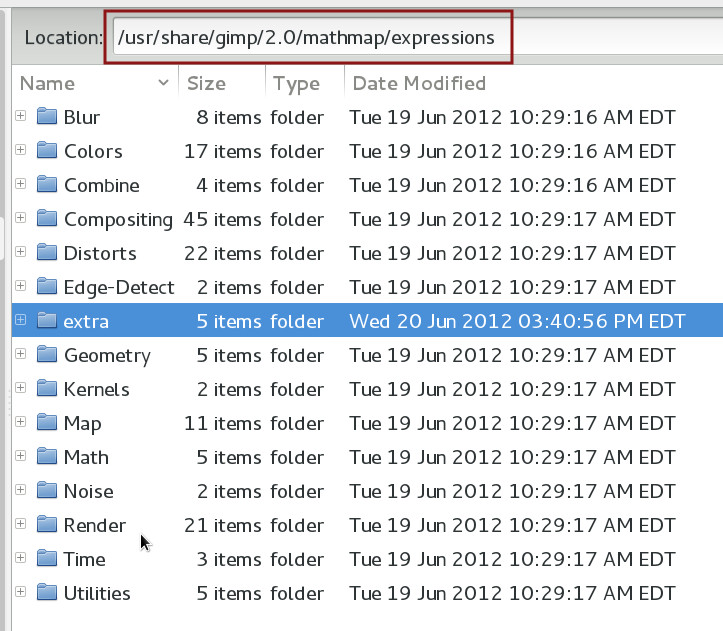Screen dimensions: 723x631
Task: Click the '21 items' size cell
Action: coord(223,525)
